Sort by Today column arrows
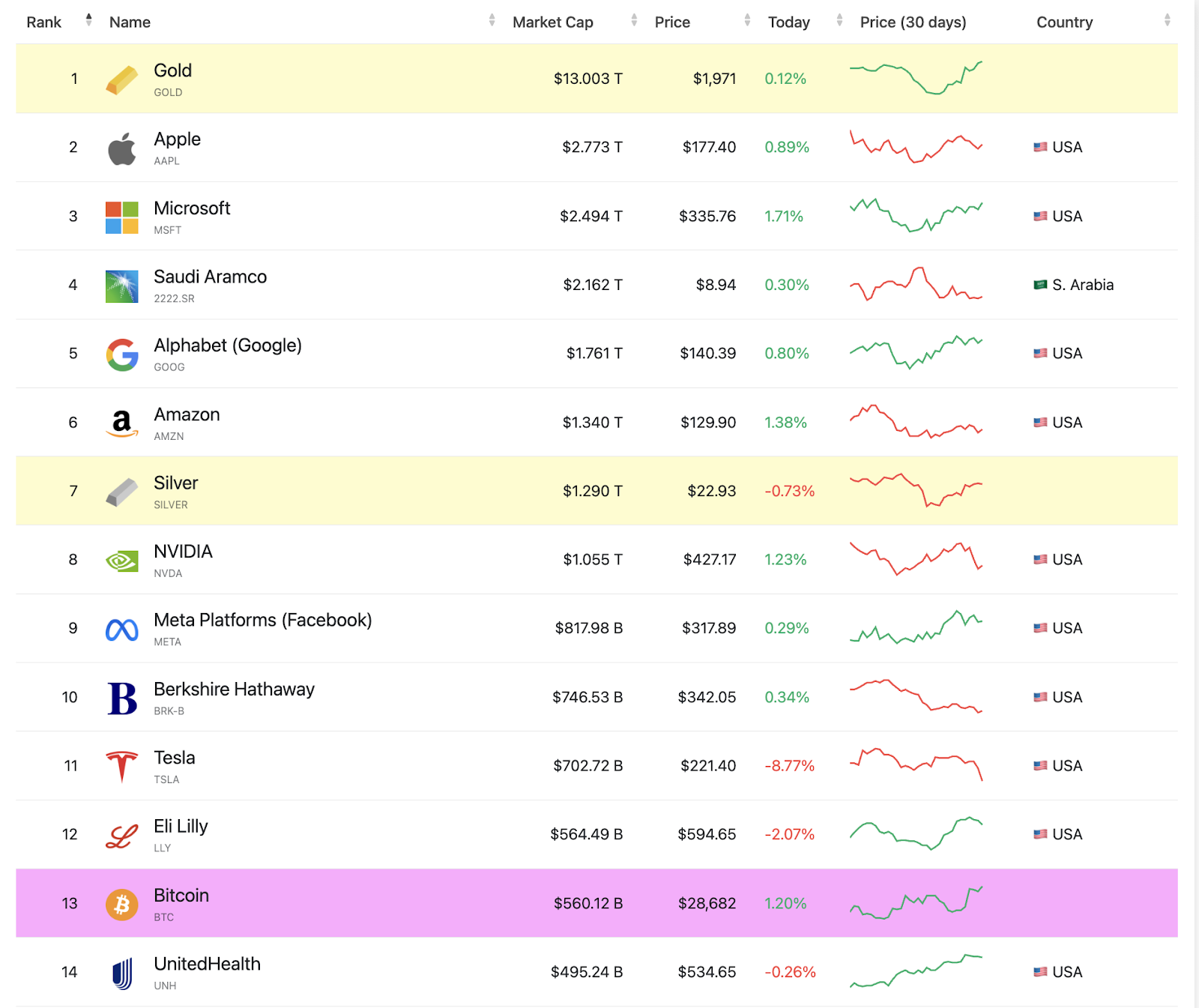This screenshot has height=1008, width=1199. pos(839,20)
